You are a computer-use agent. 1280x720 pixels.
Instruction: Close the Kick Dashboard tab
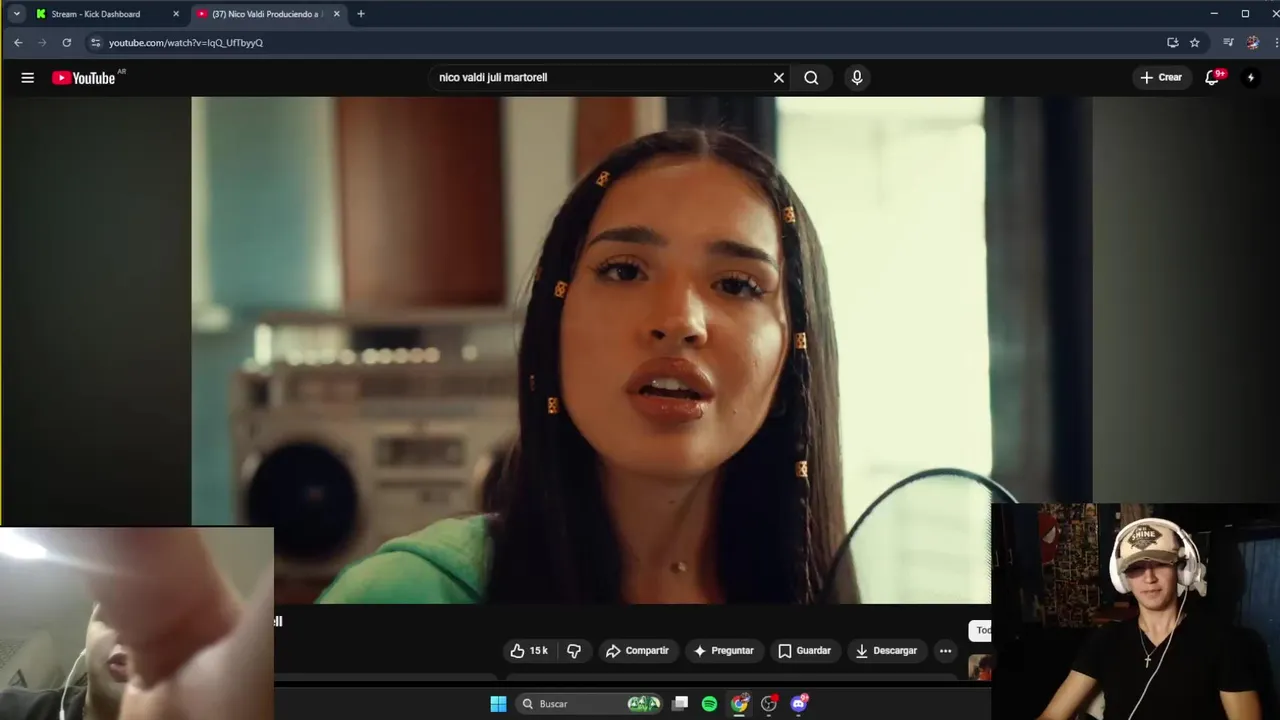(x=176, y=14)
